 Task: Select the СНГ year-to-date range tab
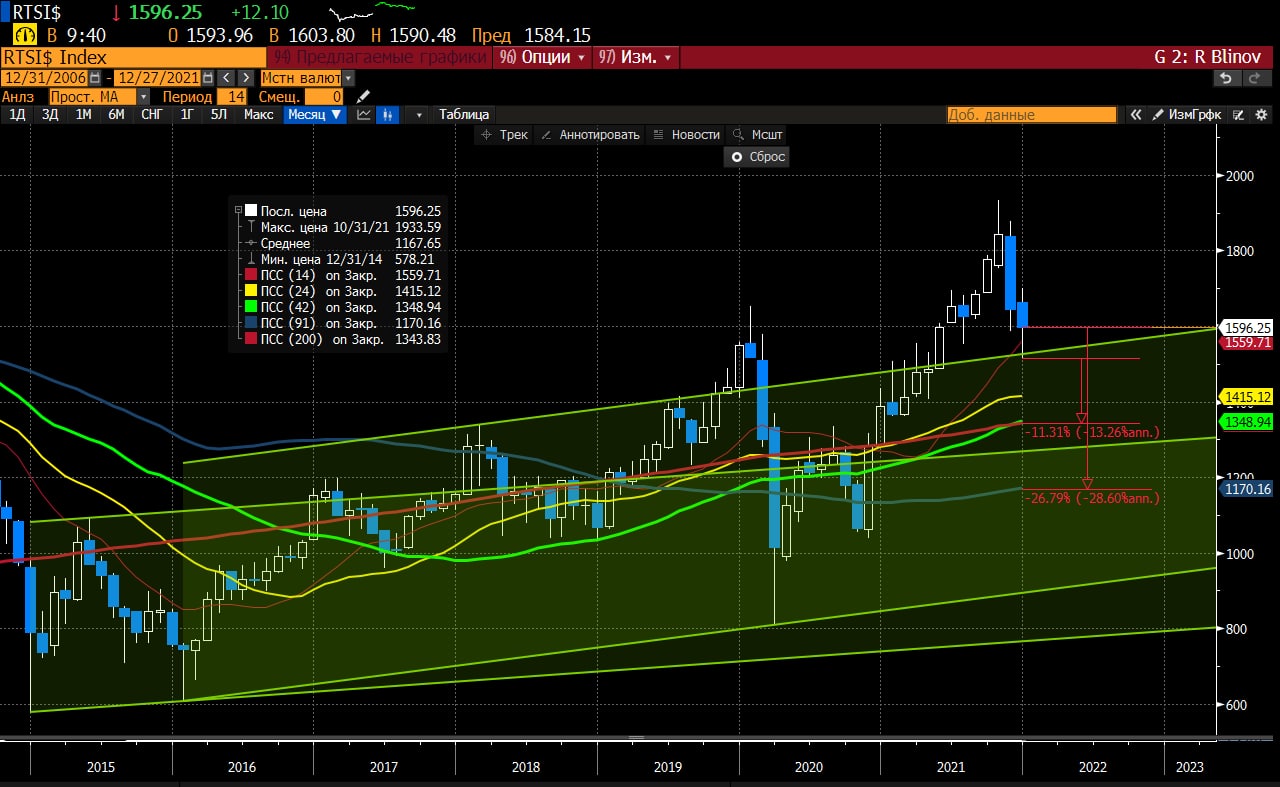coord(152,114)
